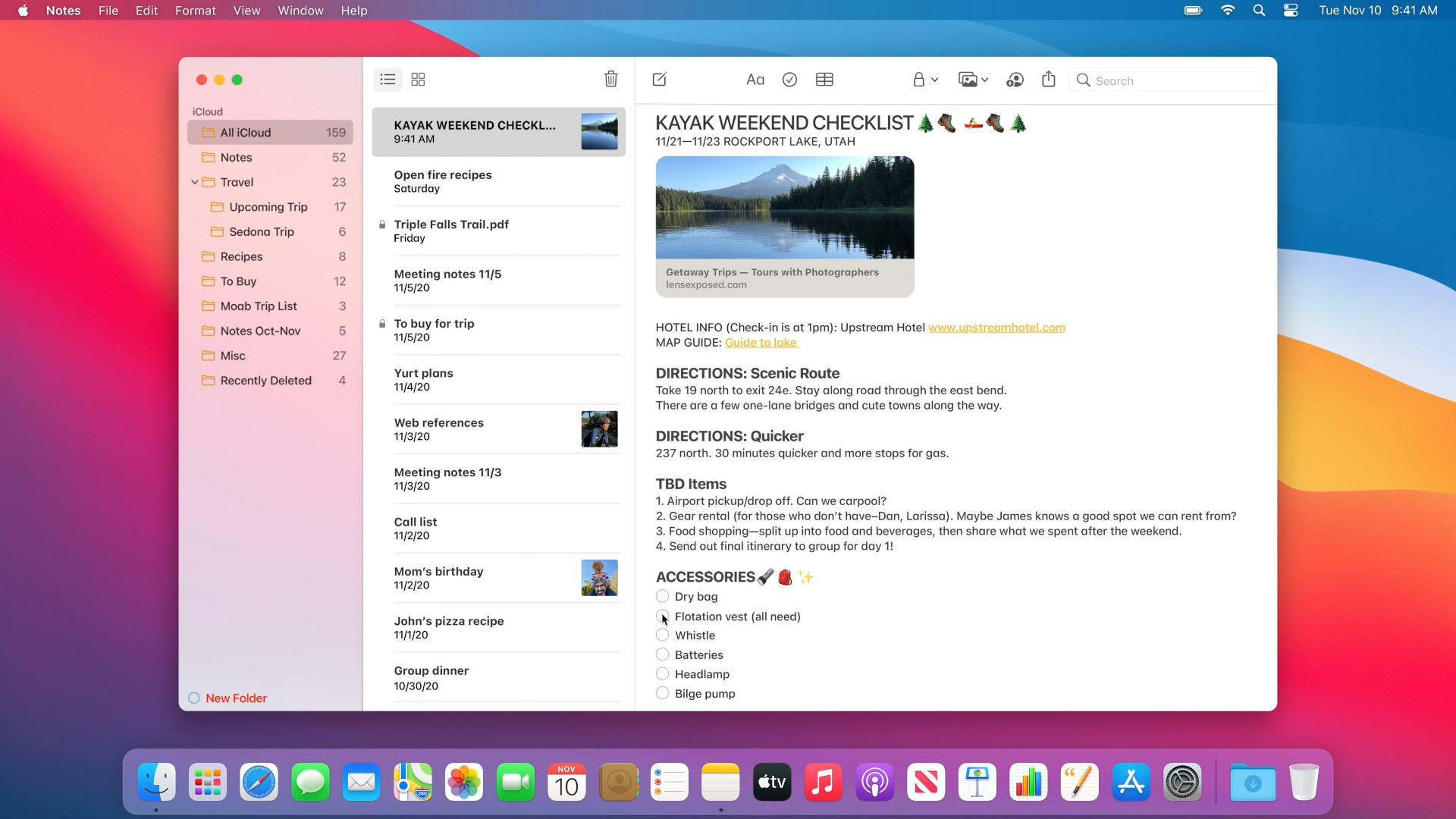The height and width of the screenshot is (819, 1456).
Task: Mark Whistle as complete
Action: click(661, 635)
